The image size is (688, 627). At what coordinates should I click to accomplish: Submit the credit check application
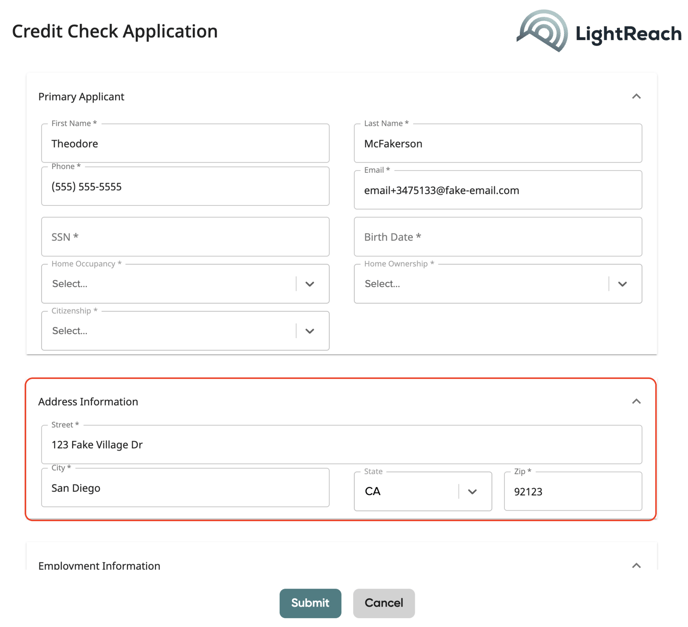click(310, 603)
